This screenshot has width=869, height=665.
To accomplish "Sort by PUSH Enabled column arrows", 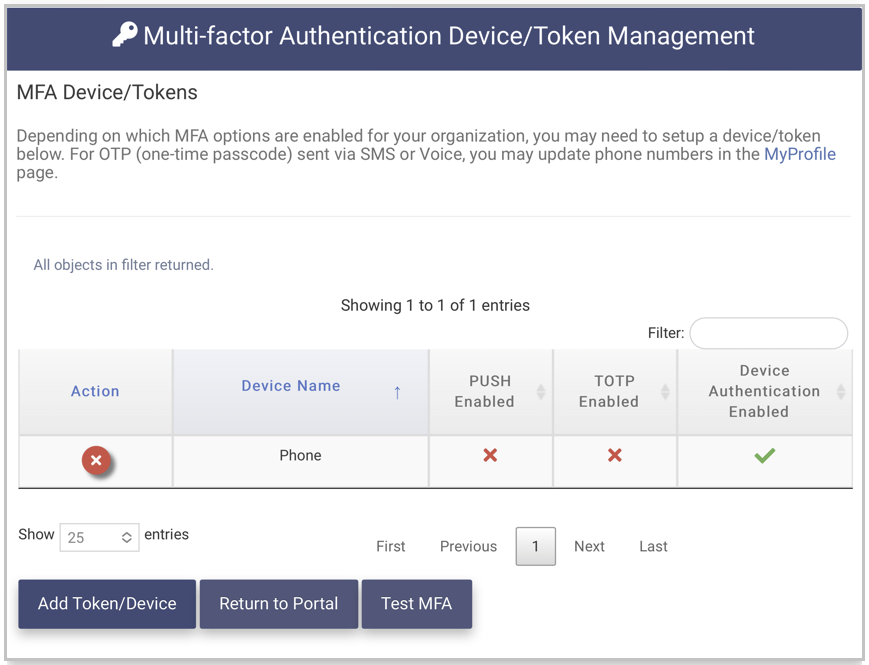I will coord(540,392).
